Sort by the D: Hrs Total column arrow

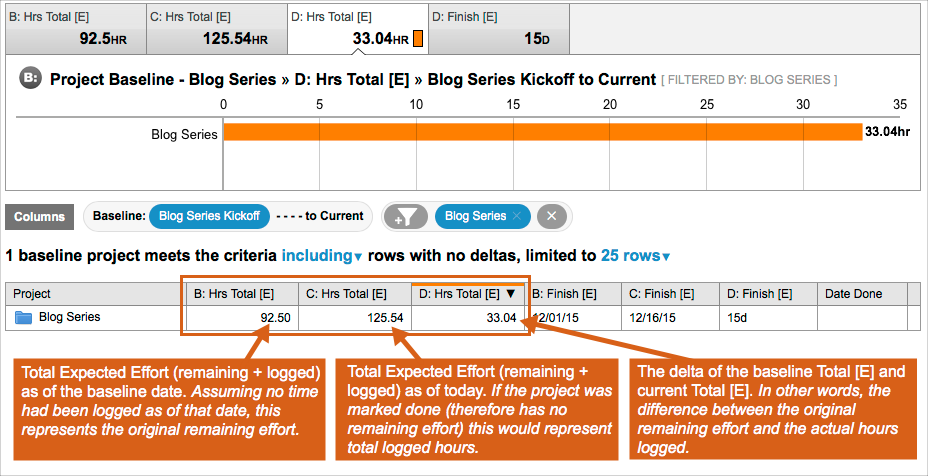point(511,294)
